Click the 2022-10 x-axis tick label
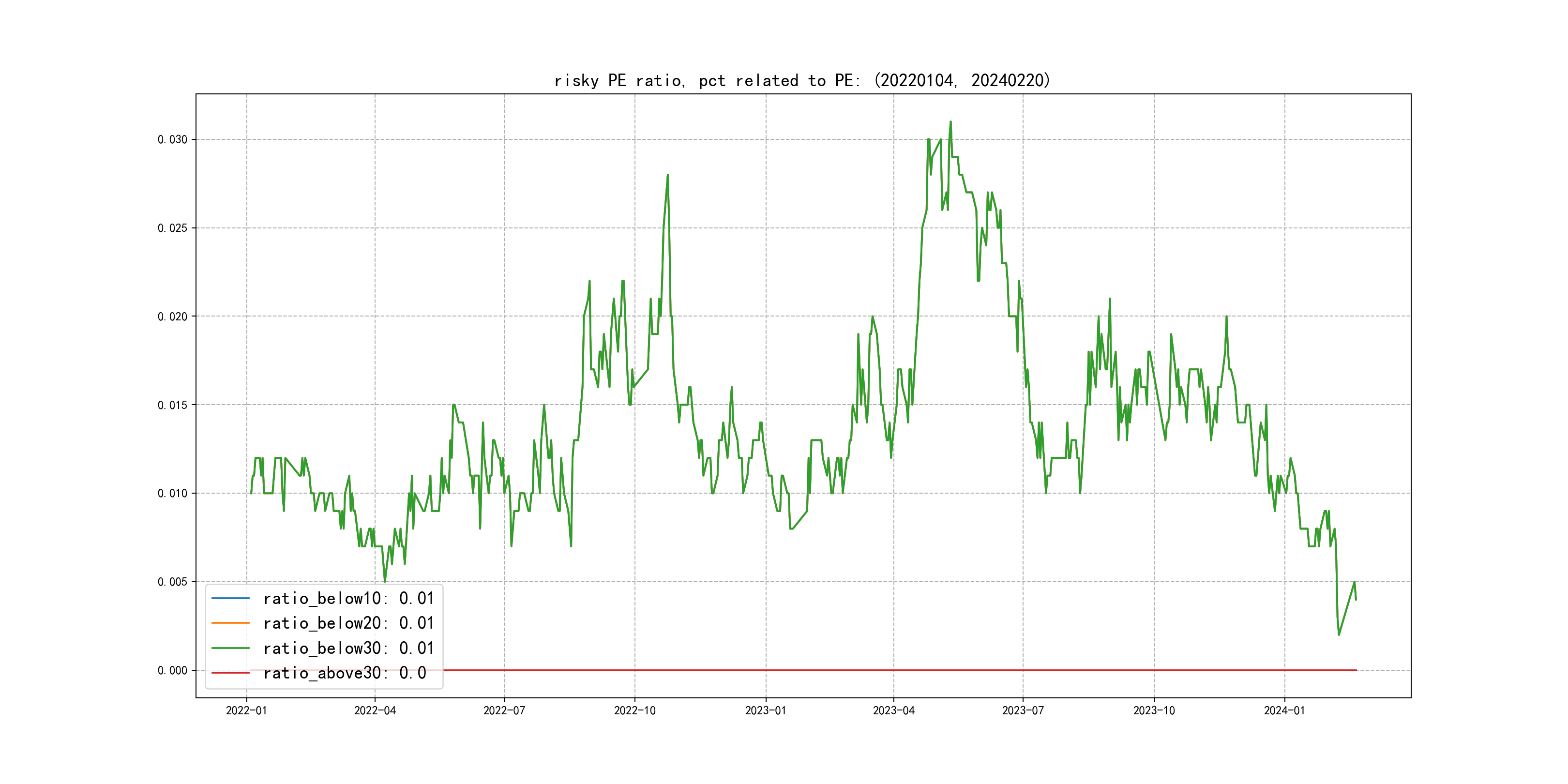The height and width of the screenshot is (784, 1568). (x=634, y=710)
